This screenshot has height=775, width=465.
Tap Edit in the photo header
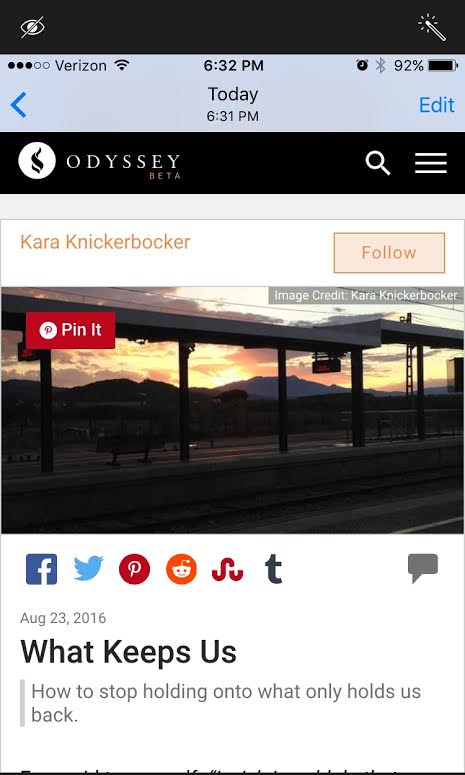[436, 105]
